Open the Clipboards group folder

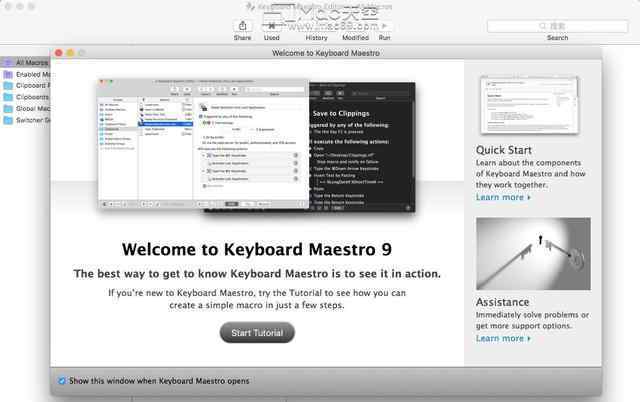pyautogui.click(x=25, y=97)
